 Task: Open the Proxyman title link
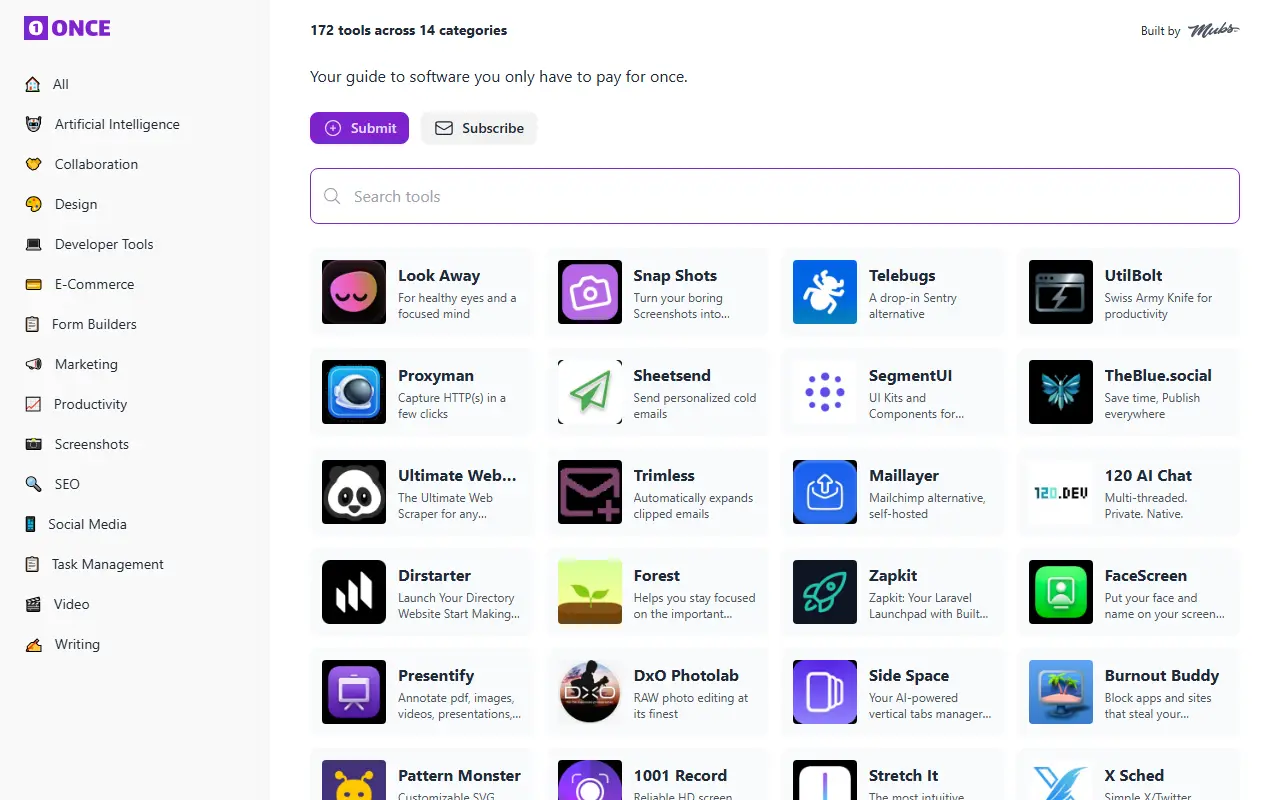coord(436,376)
